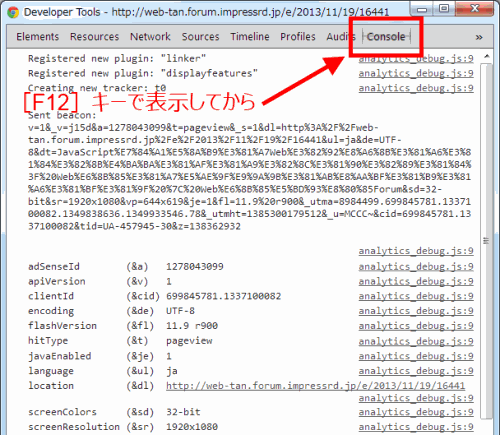Open analytics_debug.js:9 link on flashVersion row
The height and width of the screenshot is (435, 500).
pos(416,326)
